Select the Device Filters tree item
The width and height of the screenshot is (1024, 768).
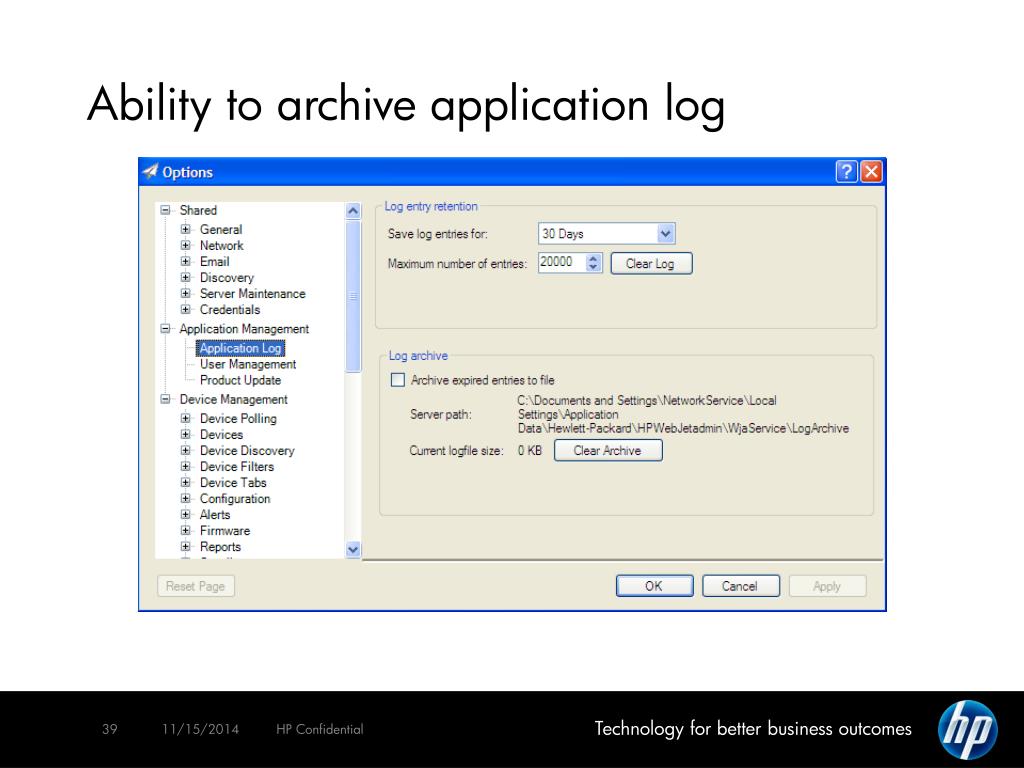236,466
